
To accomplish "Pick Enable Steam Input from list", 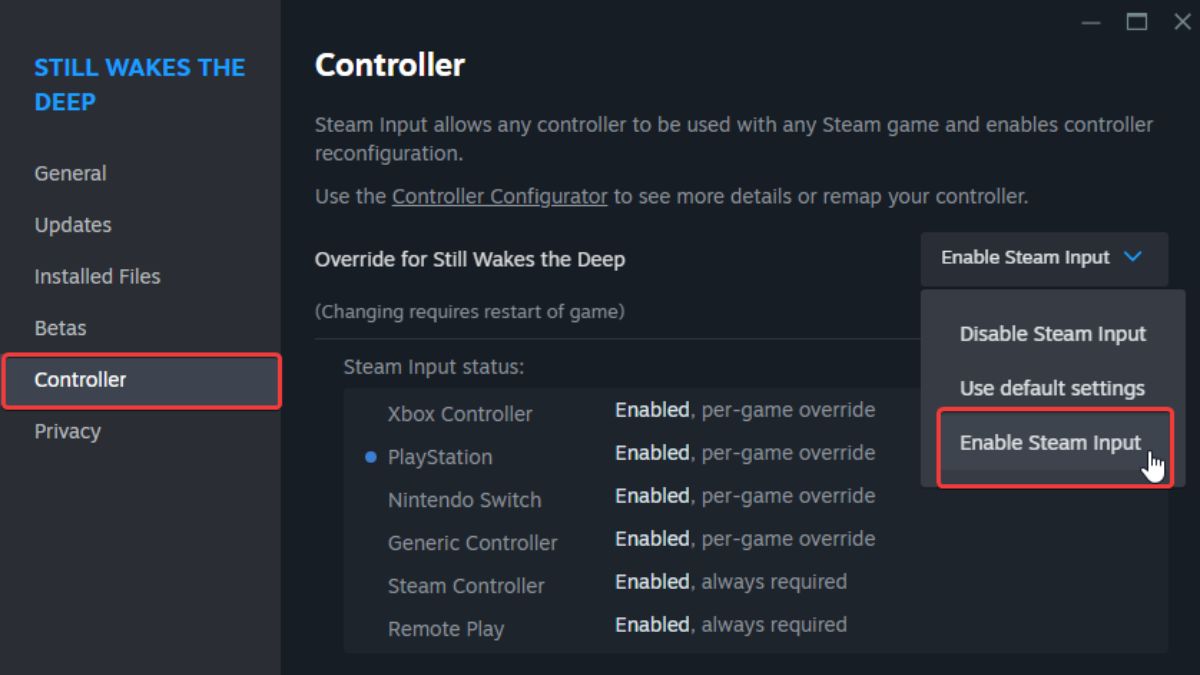I will 1052,443.
